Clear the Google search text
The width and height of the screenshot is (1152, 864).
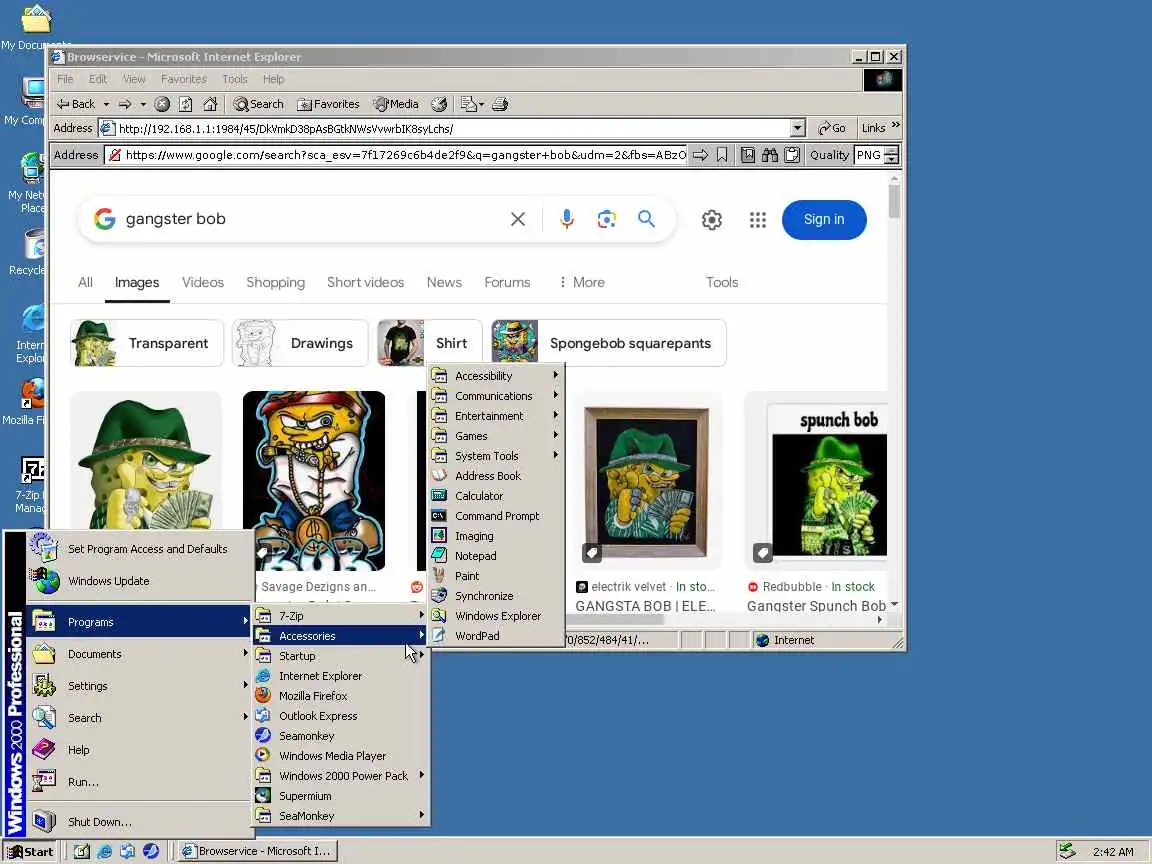coord(518,219)
